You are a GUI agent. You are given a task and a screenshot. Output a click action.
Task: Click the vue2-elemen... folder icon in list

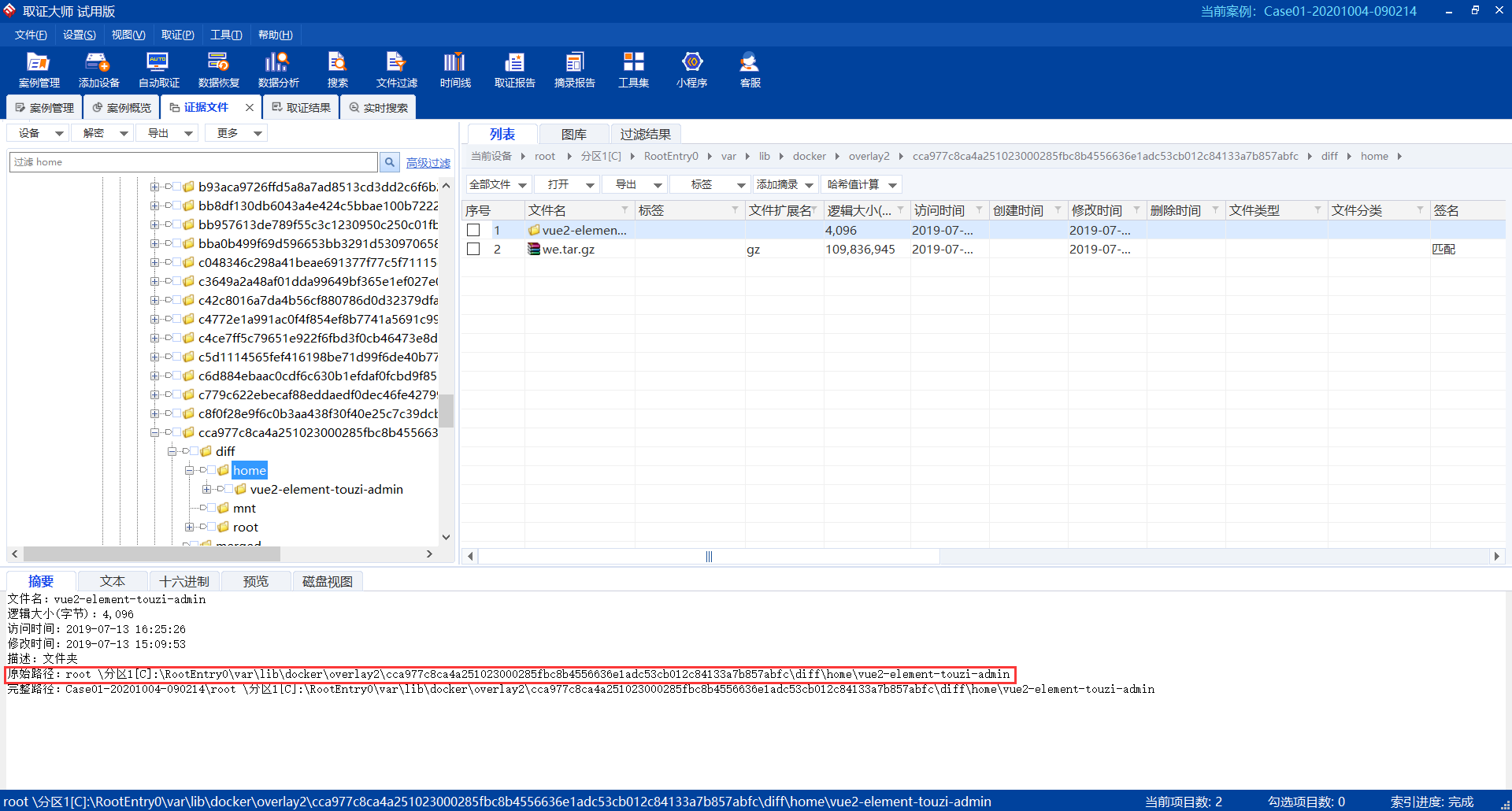pyautogui.click(x=534, y=230)
